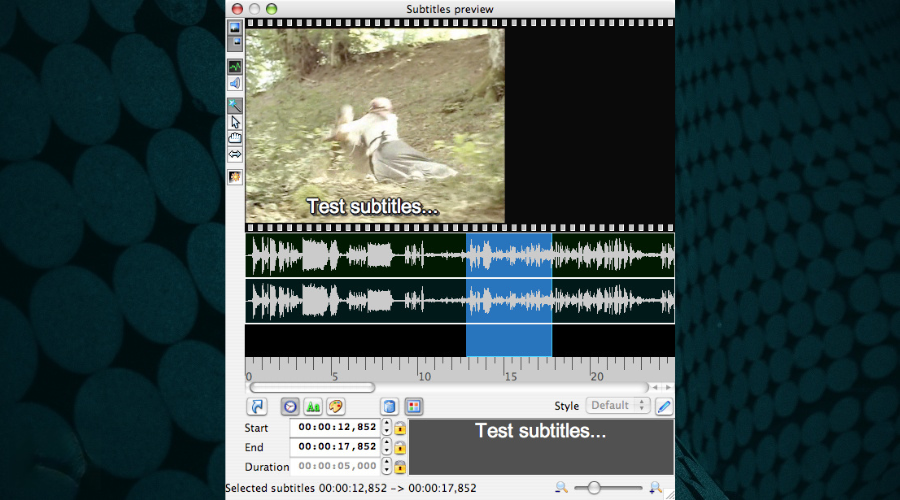Toggle the waveform display icon
This screenshot has height=500, width=900.
pos(235,67)
